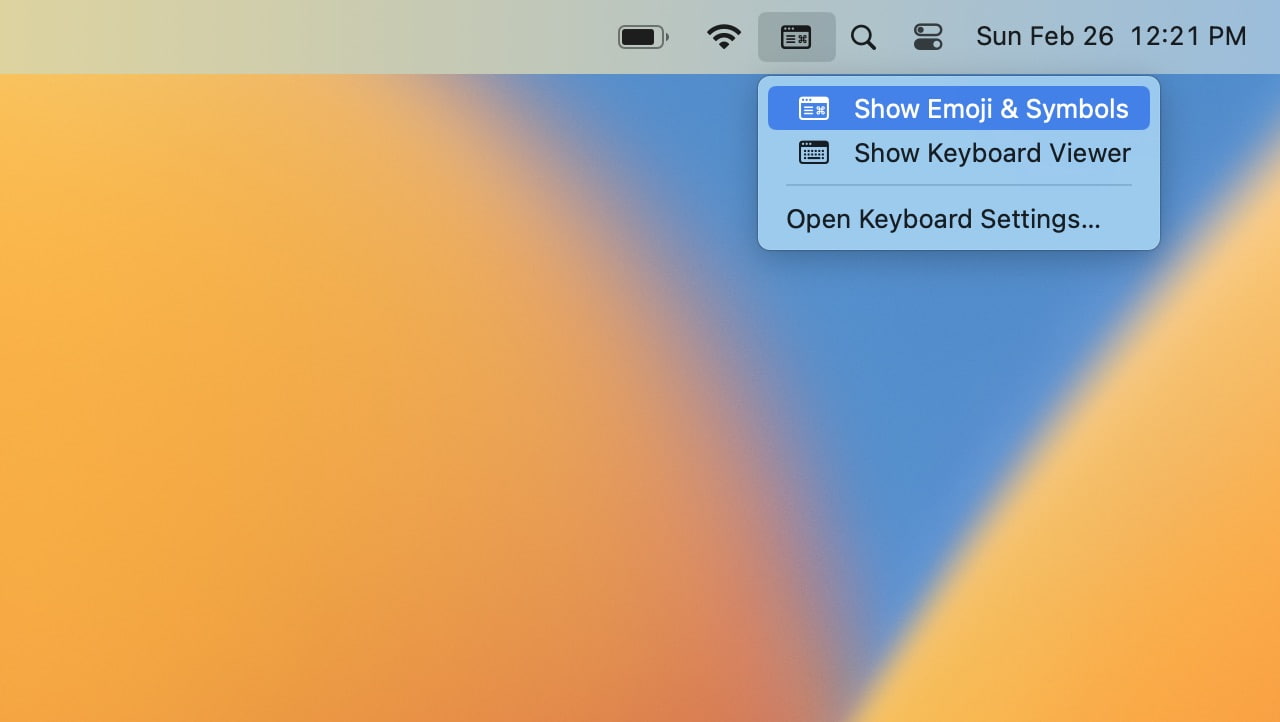Click the blue highlighted menu selection bar
The height and width of the screenshot is (722, 1280).
pyautogui.click(x=957, y=108)
